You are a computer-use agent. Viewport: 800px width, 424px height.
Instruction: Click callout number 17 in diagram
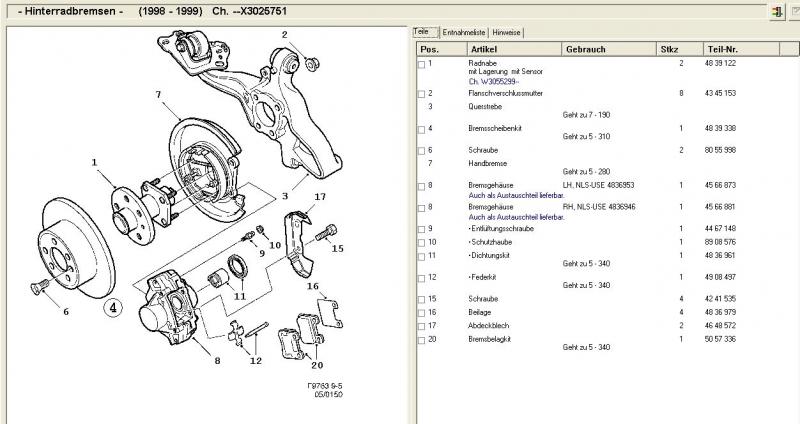(x=320, y=196)
